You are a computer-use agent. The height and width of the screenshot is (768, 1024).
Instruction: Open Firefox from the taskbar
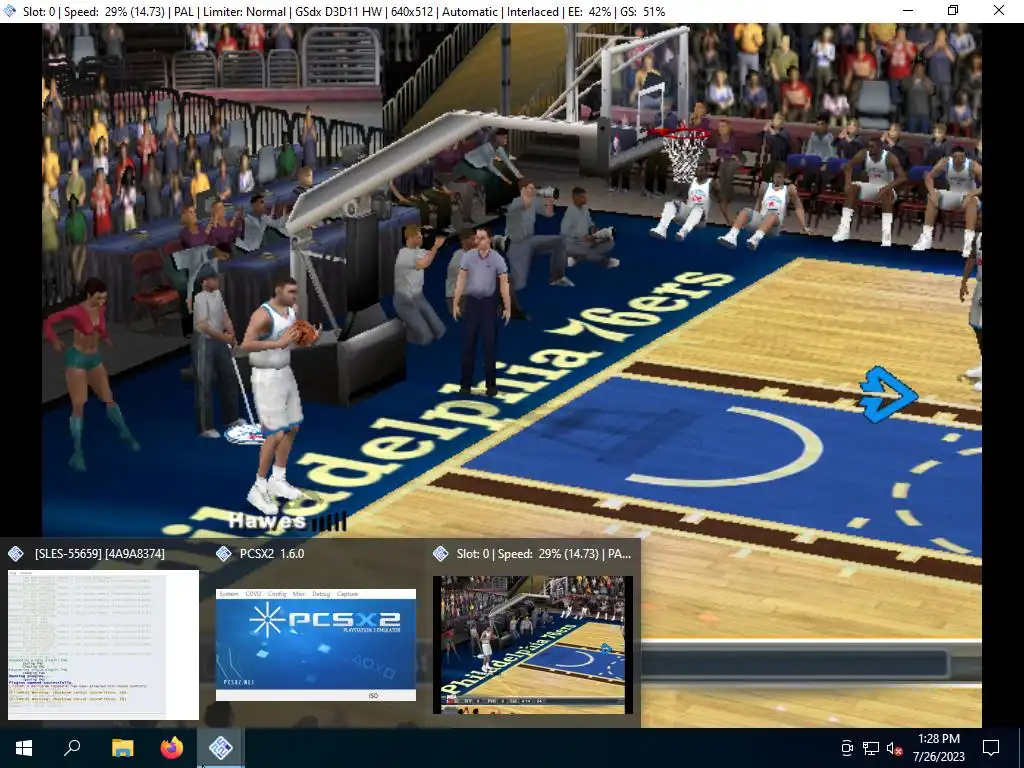coord(172,748)
